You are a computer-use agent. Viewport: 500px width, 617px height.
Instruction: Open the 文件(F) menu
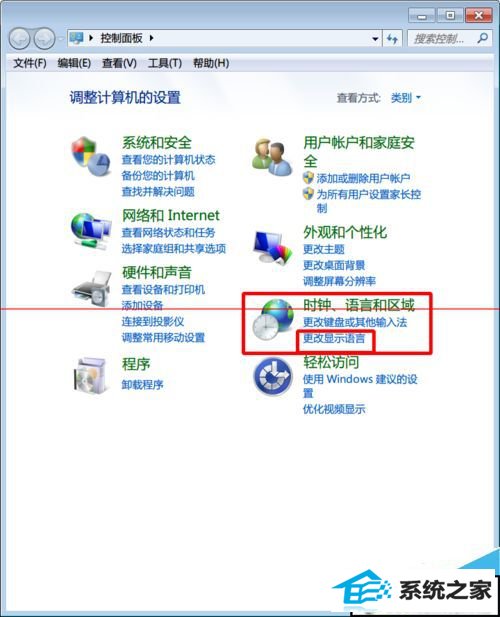coord(30,63)
